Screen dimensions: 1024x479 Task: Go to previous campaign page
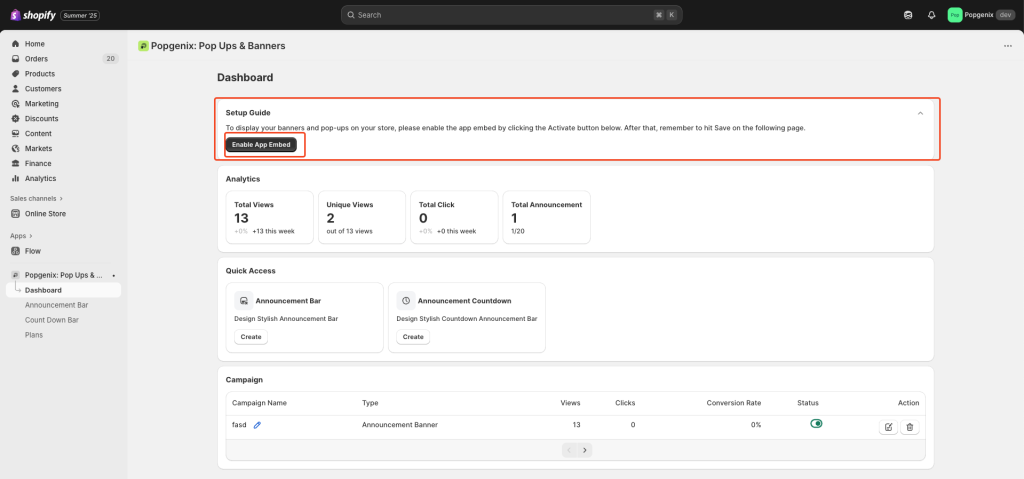569,450
